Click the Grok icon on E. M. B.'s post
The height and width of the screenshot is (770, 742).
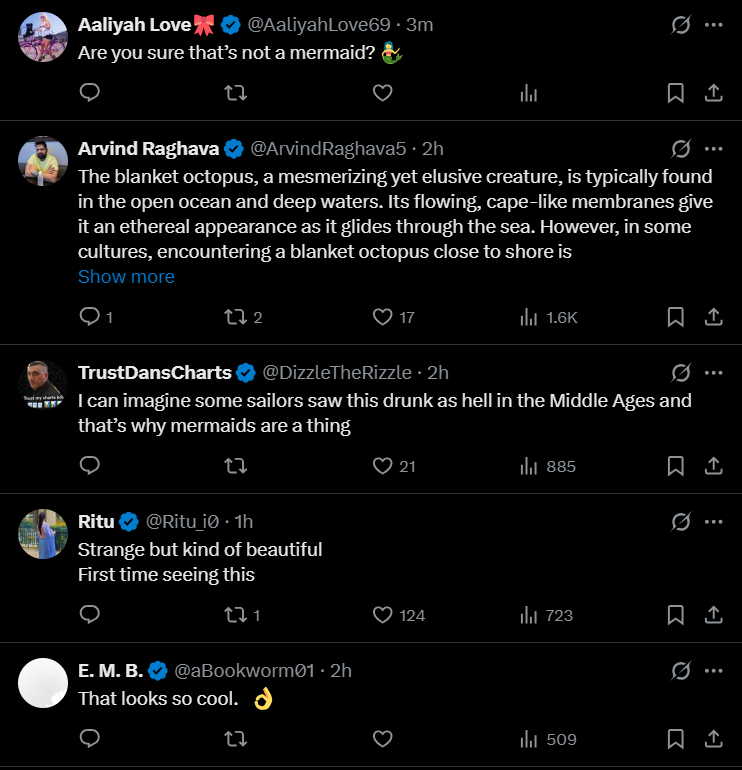(x=681, y=670)
